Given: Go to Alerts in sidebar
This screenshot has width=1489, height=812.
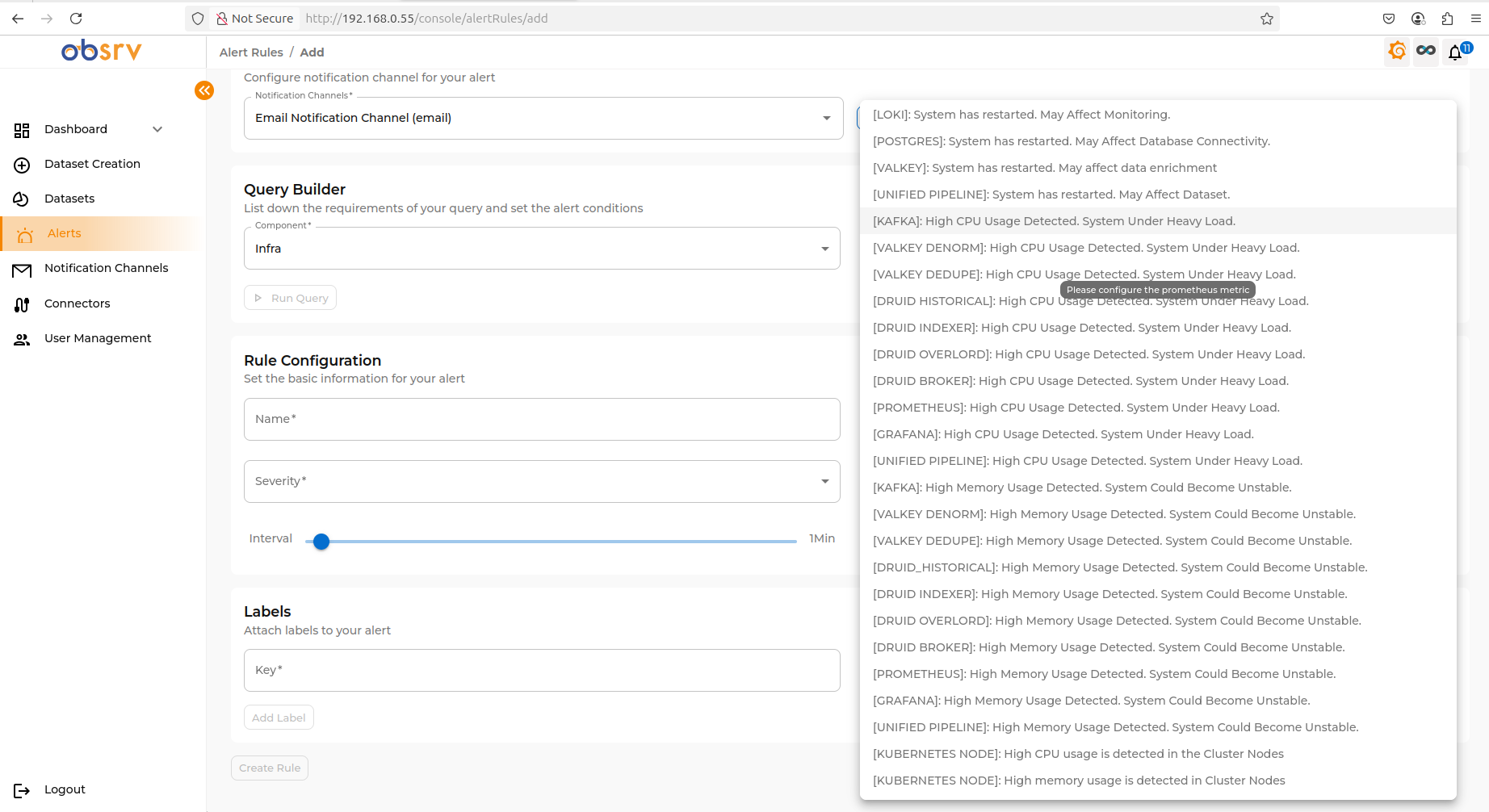Looking at the screenshot, I should click(65, 233).
